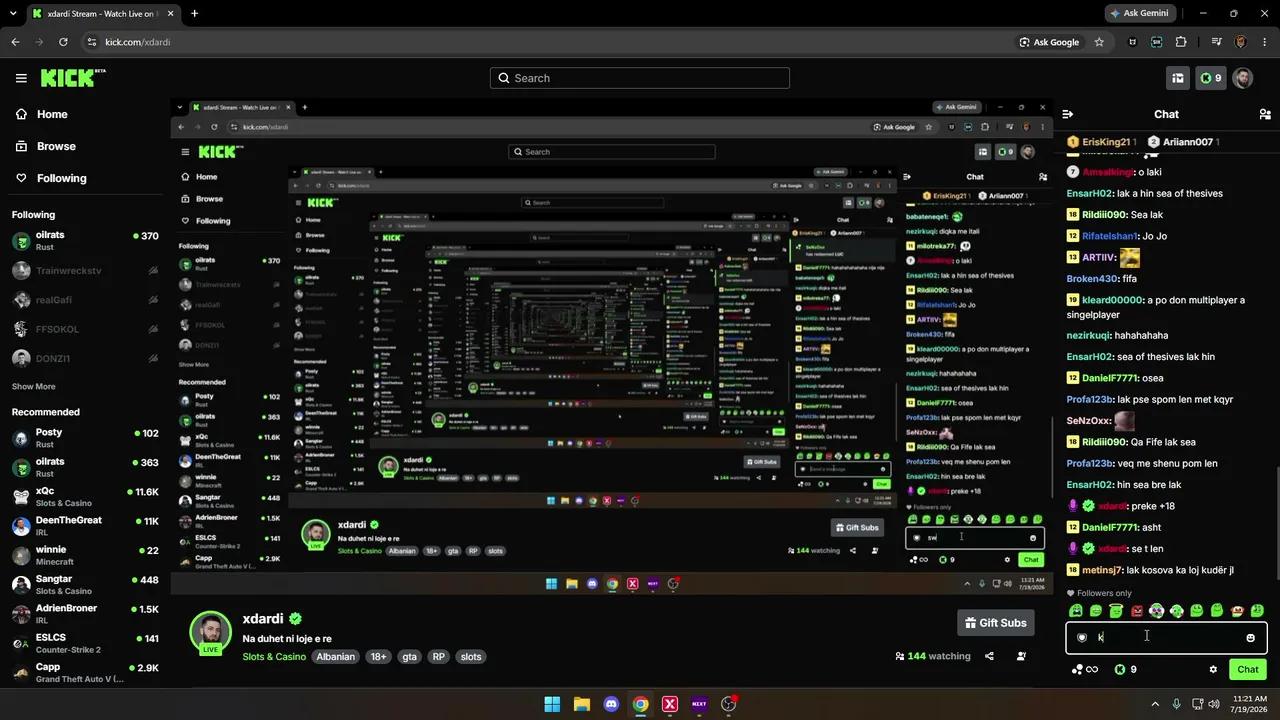Viewport: 1280px width, 720px height.
Task: Expand Show More under Following list
Action: [x=34, y=386]
